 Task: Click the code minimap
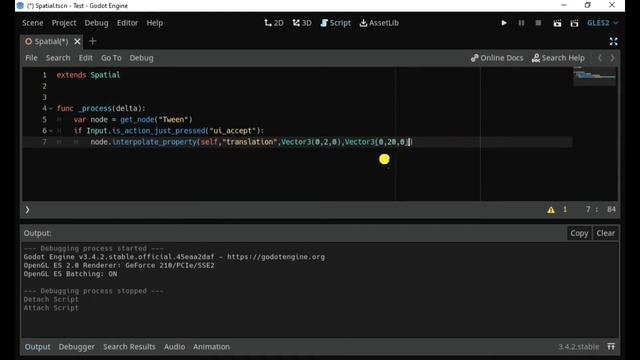(x=594, y=76)
